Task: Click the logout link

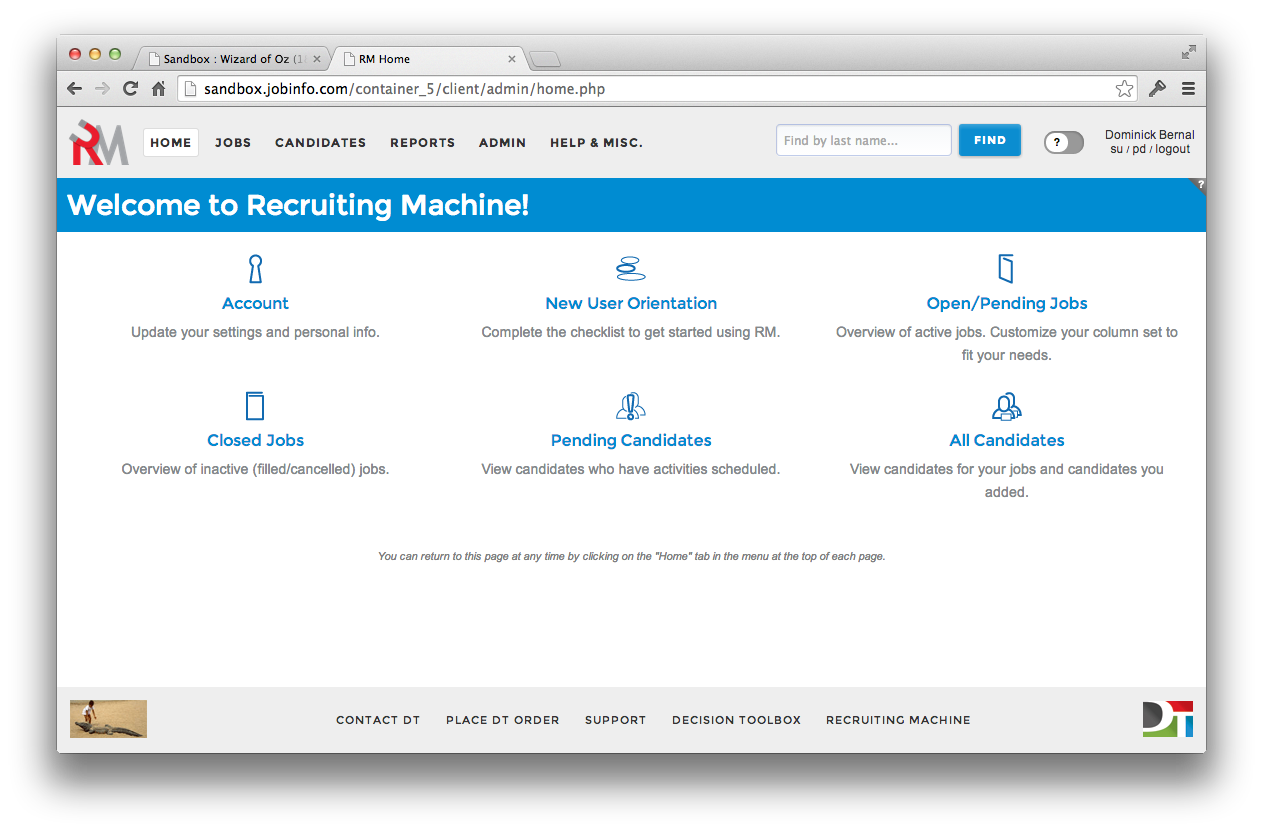Action: (x=1173, y=149)
